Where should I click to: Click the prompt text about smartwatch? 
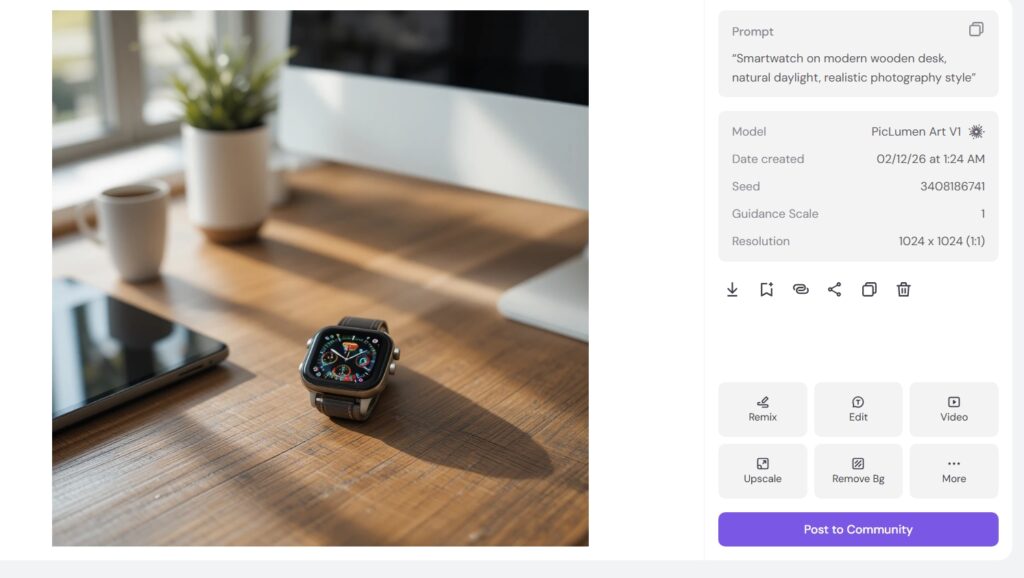coord(854,68)
